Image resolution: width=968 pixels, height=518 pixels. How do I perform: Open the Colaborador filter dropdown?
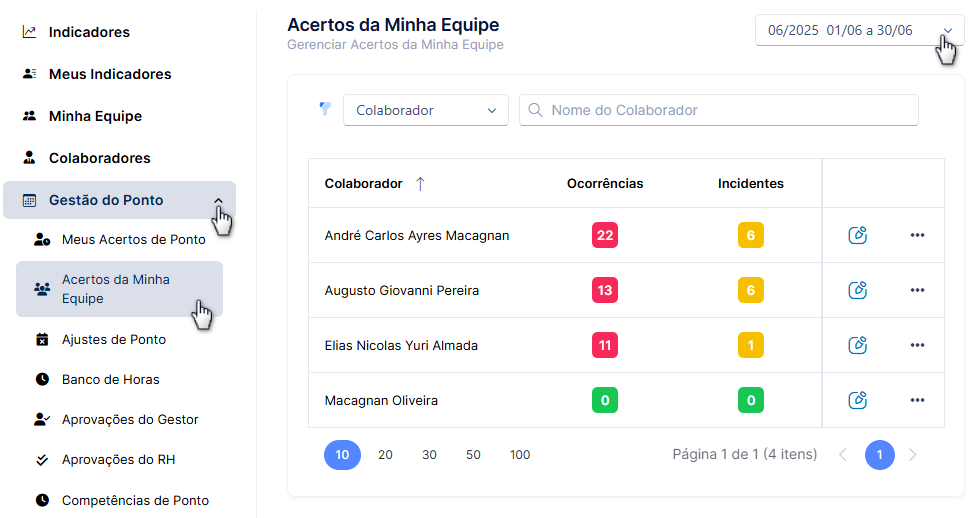[426, 110]
